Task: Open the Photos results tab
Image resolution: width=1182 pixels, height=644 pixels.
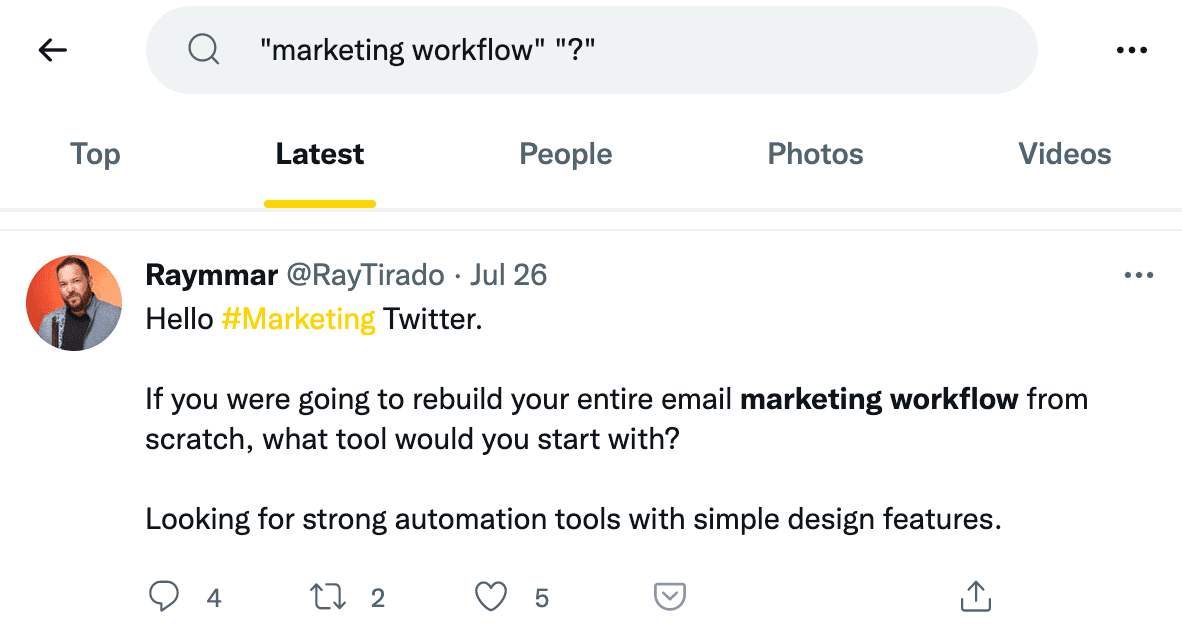Action: coord(815,154)
